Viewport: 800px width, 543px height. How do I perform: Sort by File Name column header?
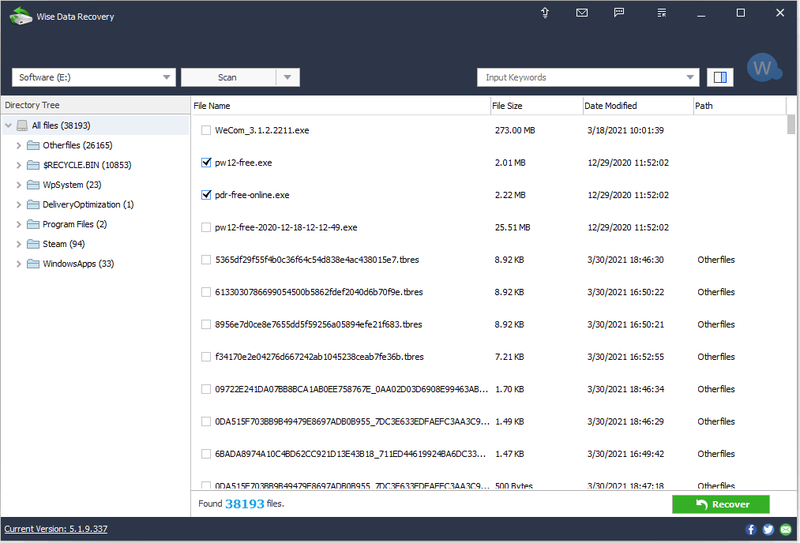pyautogui.click(x=340, y=106)
